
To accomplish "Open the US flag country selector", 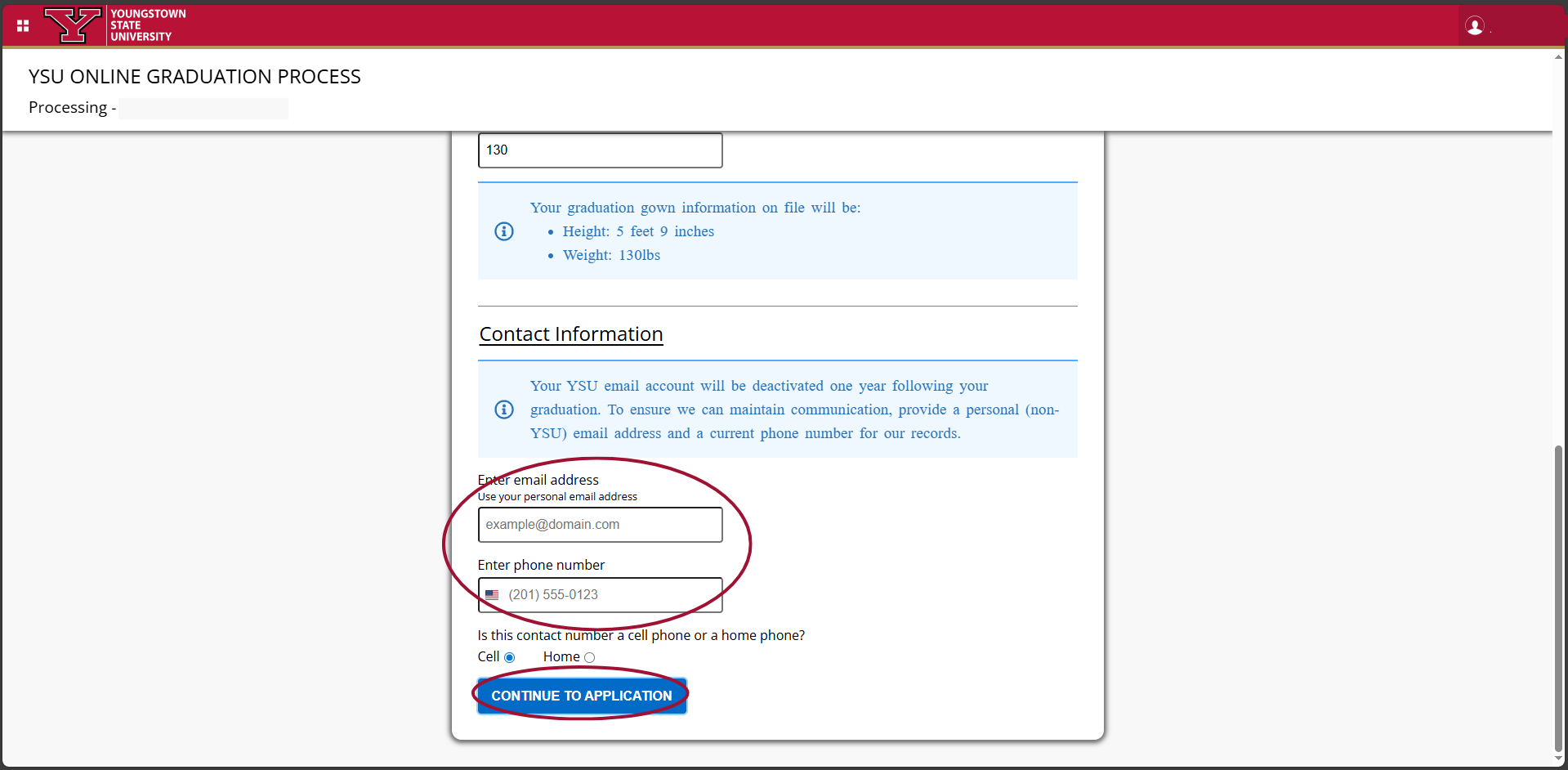I will click(x=492, y=595).
